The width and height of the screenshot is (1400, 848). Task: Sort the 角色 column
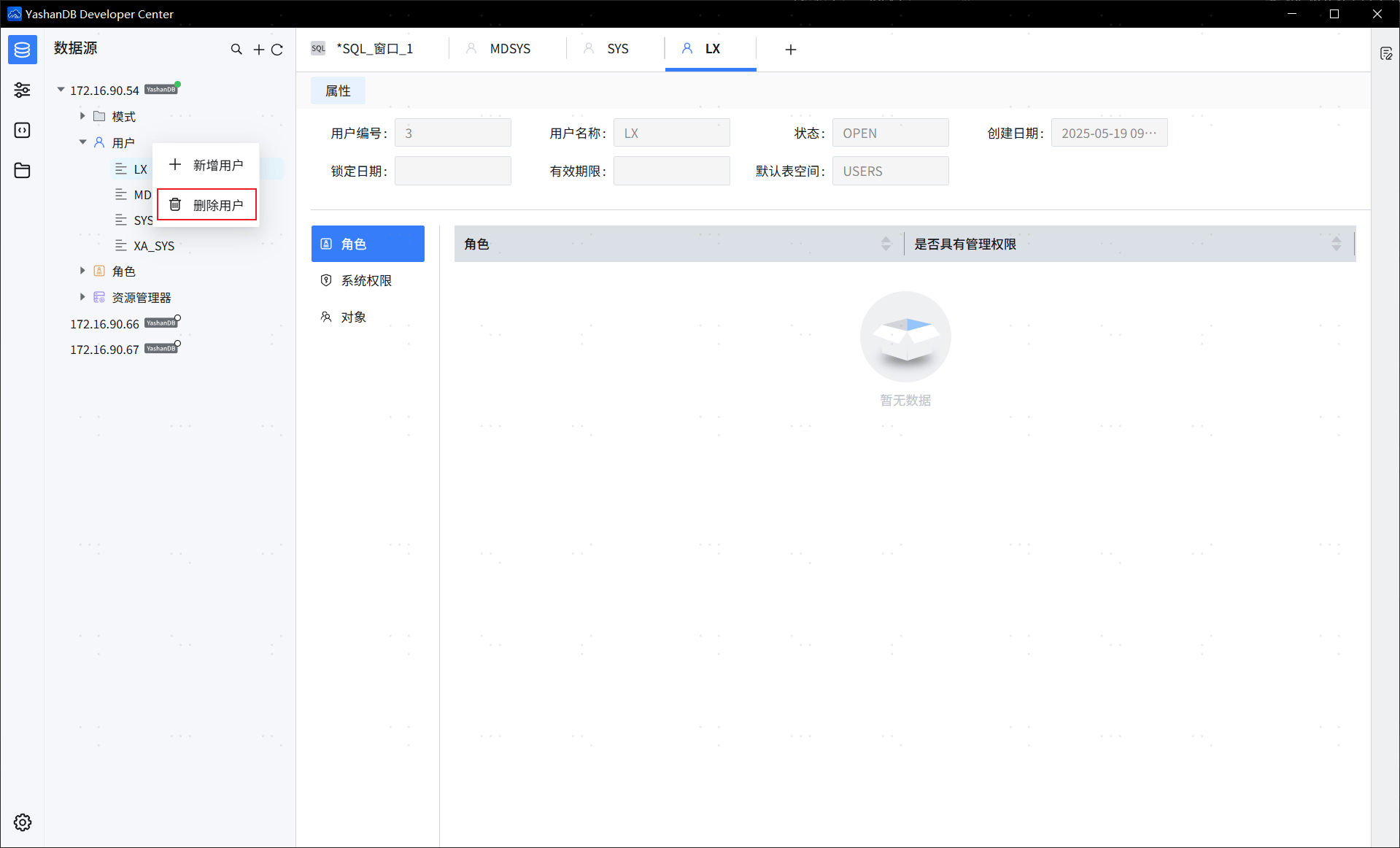tap(886, 244)
